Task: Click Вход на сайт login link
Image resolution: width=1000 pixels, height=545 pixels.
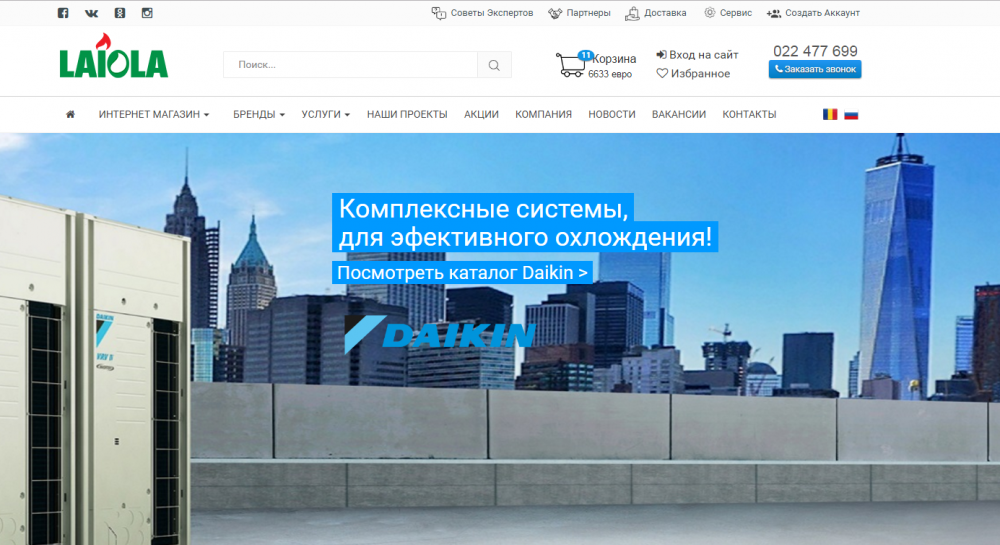Action: pos(697,55)
